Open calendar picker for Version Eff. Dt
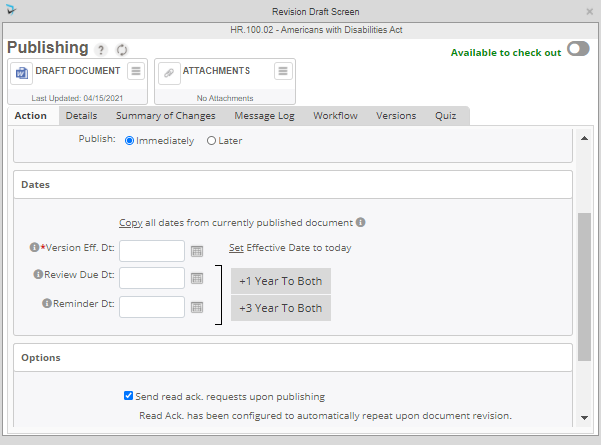The width and height of the screenshot is (601, 445). pos(197,251)
